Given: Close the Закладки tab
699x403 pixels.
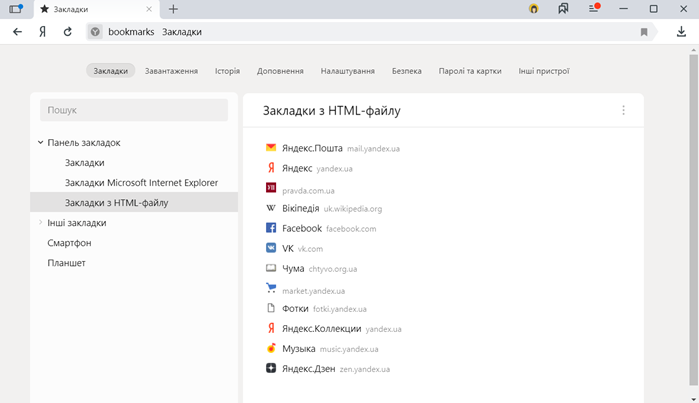Looking at the screenshot, I should (149, 9).
